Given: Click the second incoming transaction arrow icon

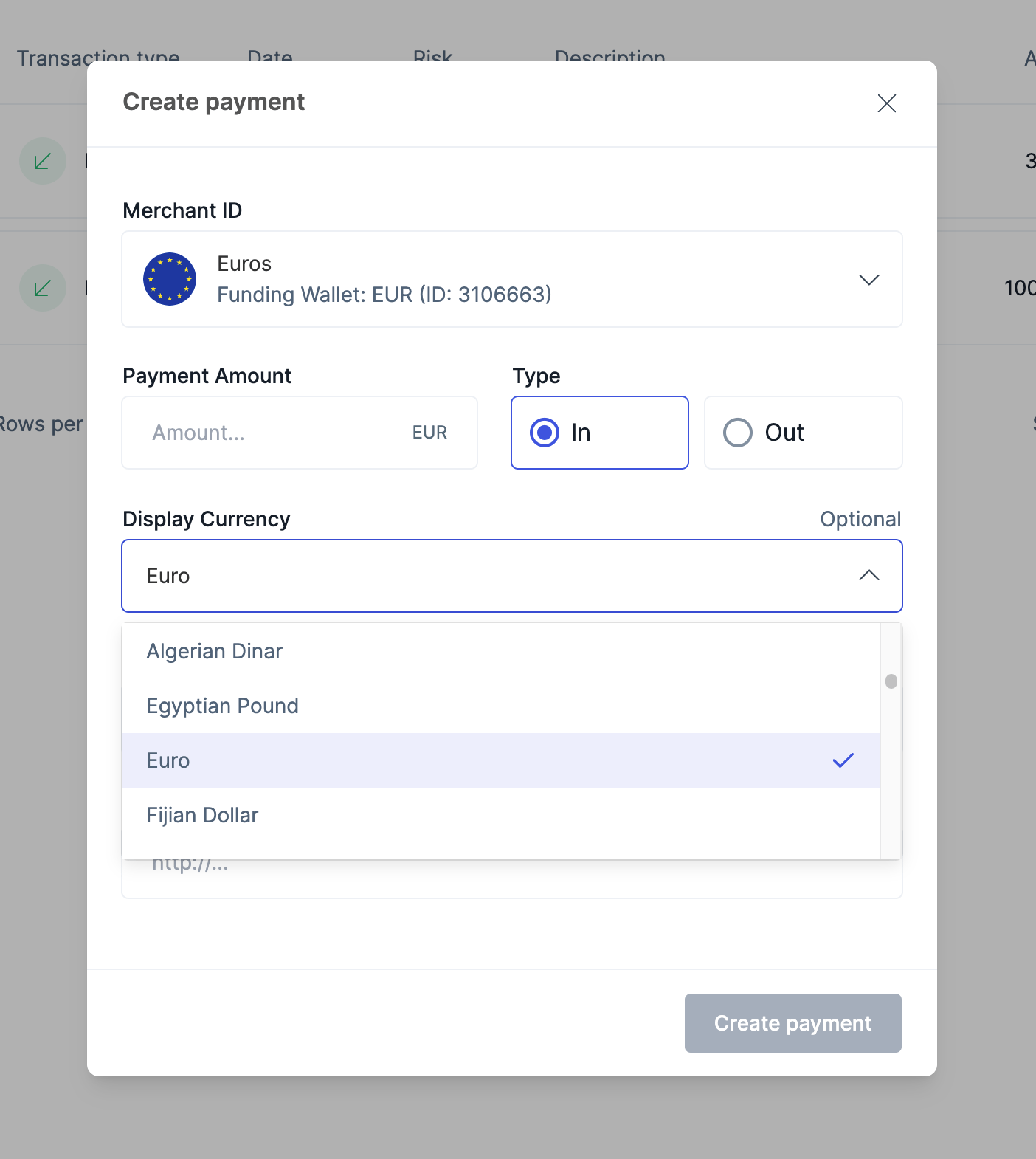Looking at the screenshot, I should (42, 288).
